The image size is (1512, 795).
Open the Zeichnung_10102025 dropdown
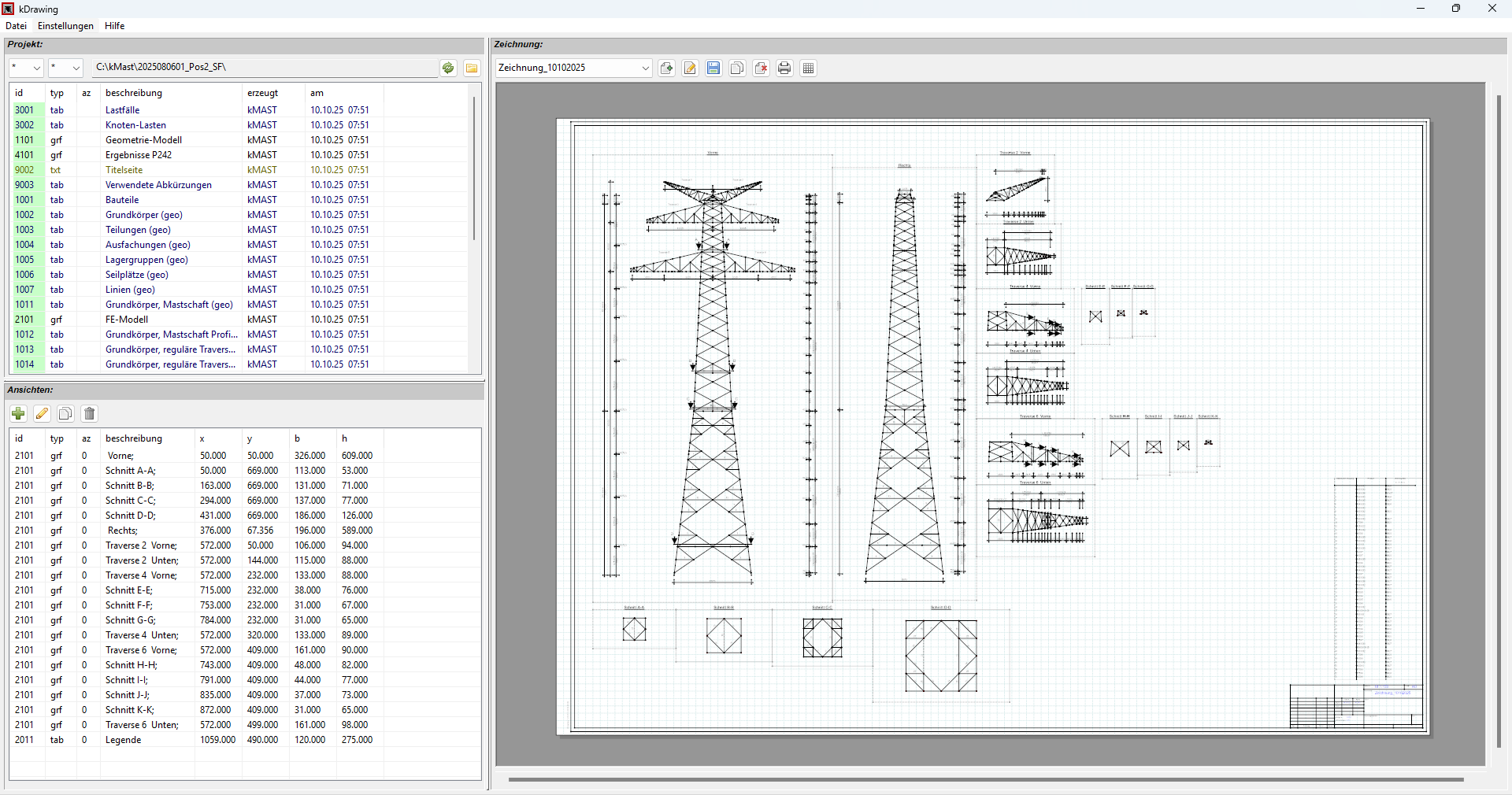point(645,68)
